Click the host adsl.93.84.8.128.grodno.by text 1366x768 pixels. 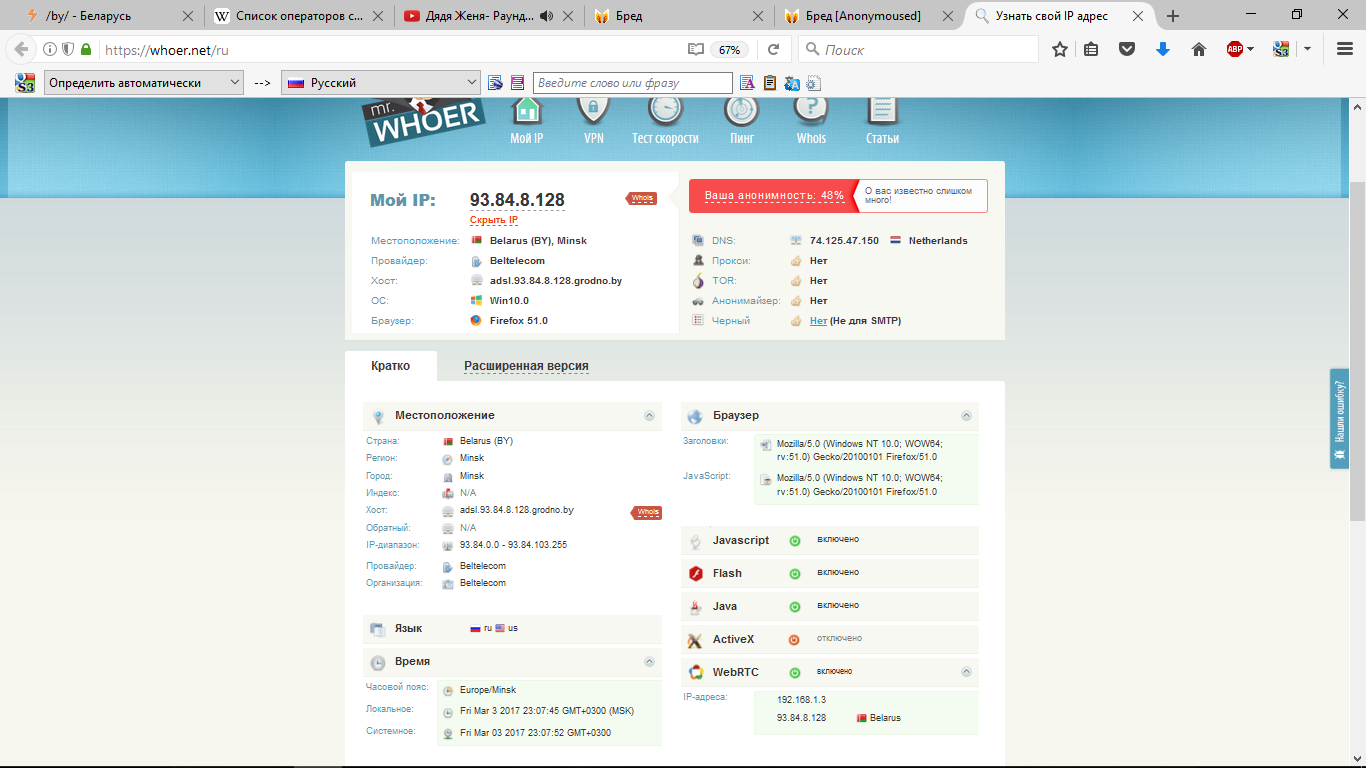coord(556,281)
